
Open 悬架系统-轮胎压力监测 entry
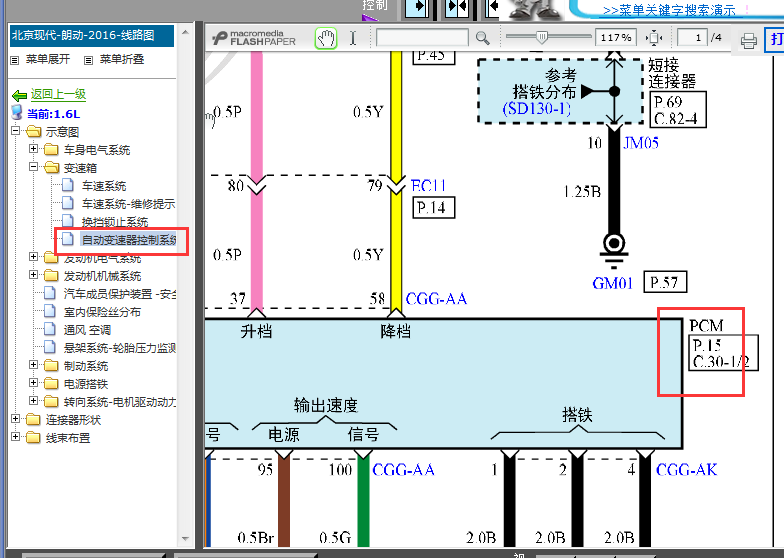pos(120,348)
